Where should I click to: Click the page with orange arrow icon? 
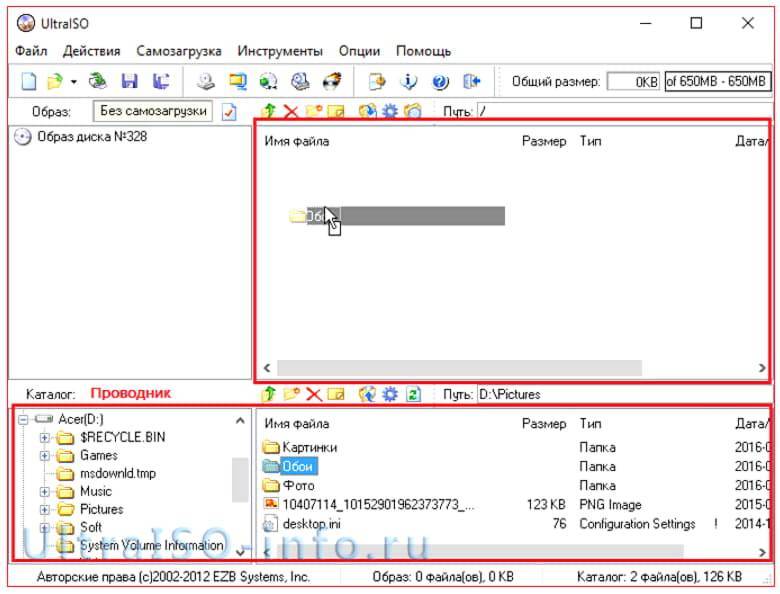377,81
